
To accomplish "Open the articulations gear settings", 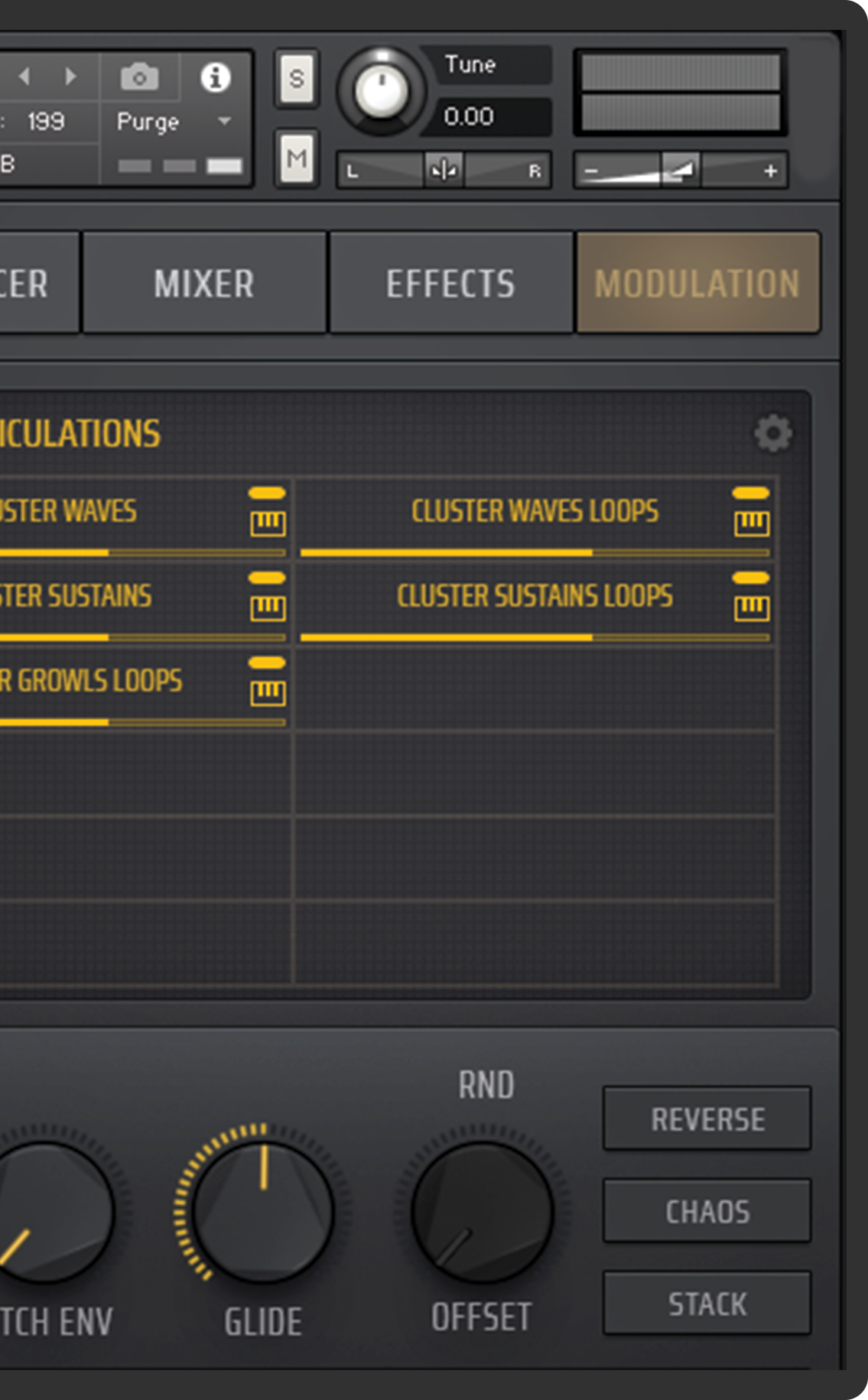I will (x=773, y=434).
